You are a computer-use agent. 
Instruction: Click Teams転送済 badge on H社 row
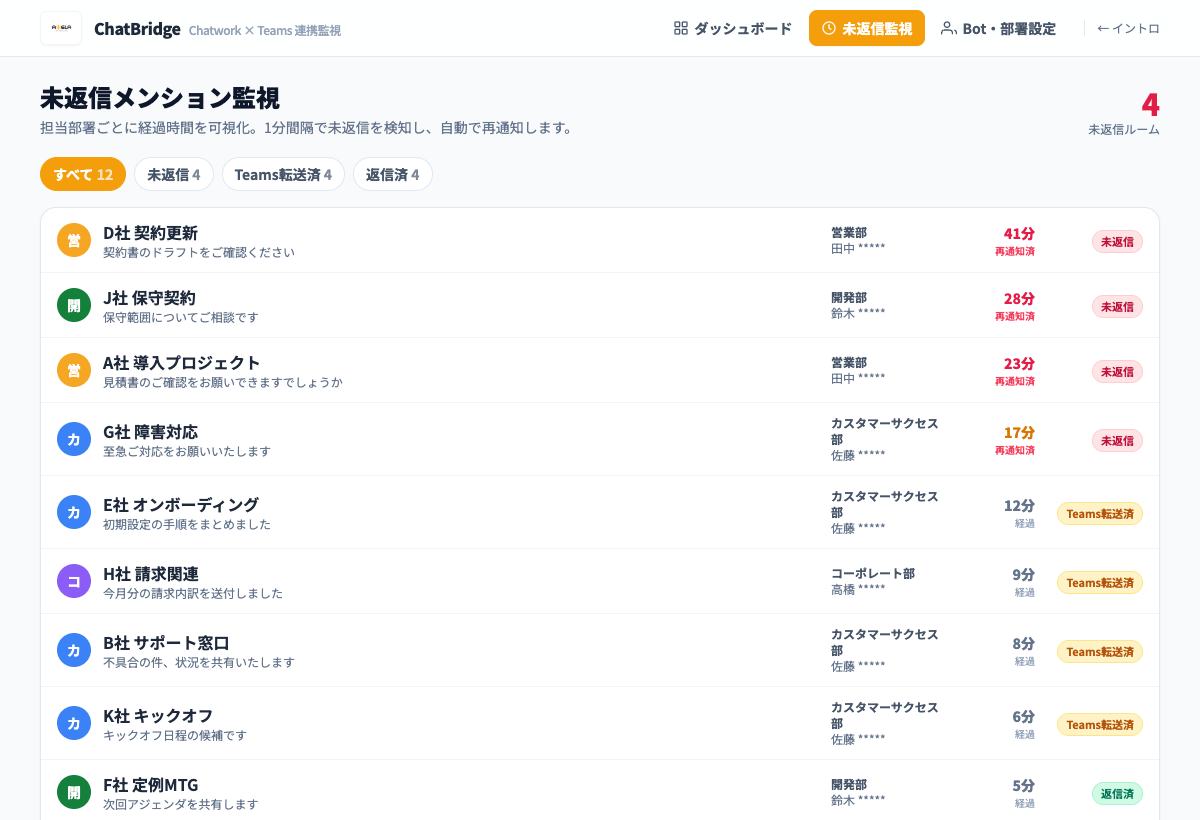(x=1100, y=582)
